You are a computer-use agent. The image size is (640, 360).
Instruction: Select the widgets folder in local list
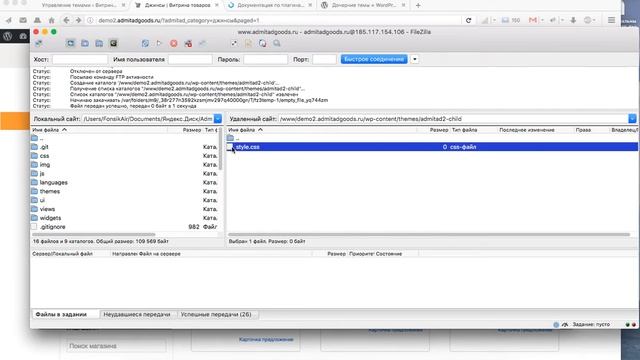click(x=124, y=218)
